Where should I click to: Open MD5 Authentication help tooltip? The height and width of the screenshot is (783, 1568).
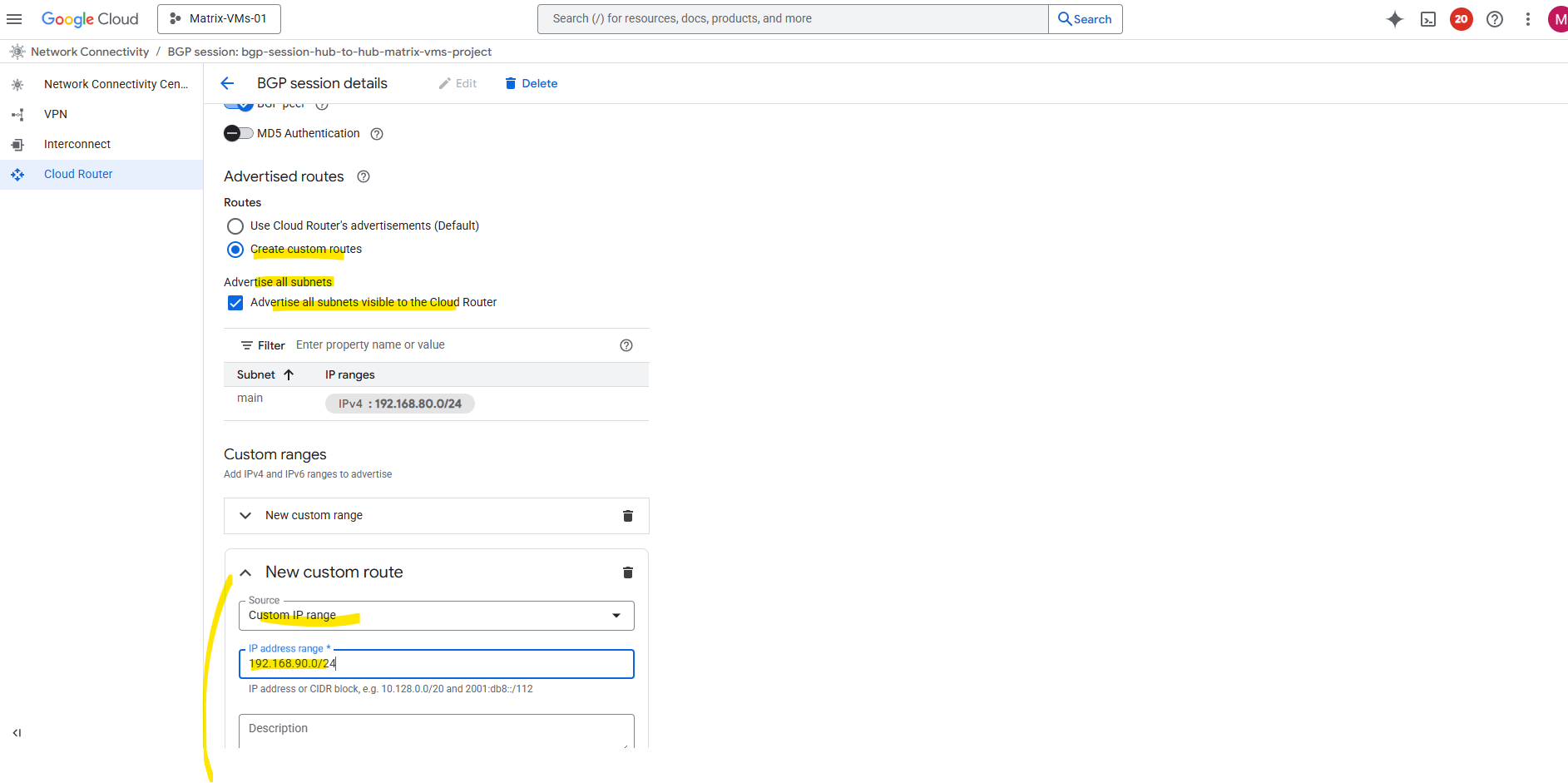coord(377,134)
